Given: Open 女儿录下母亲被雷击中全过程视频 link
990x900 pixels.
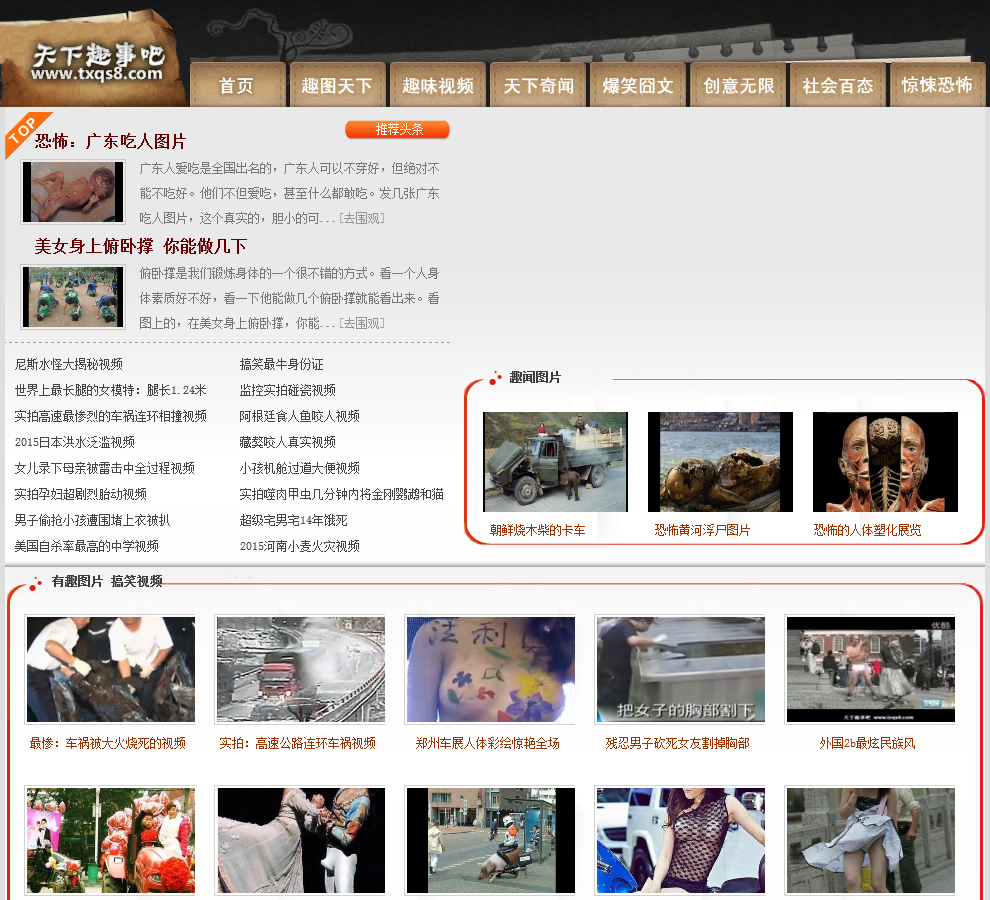Looking at the screenshot, I should 105,468.
